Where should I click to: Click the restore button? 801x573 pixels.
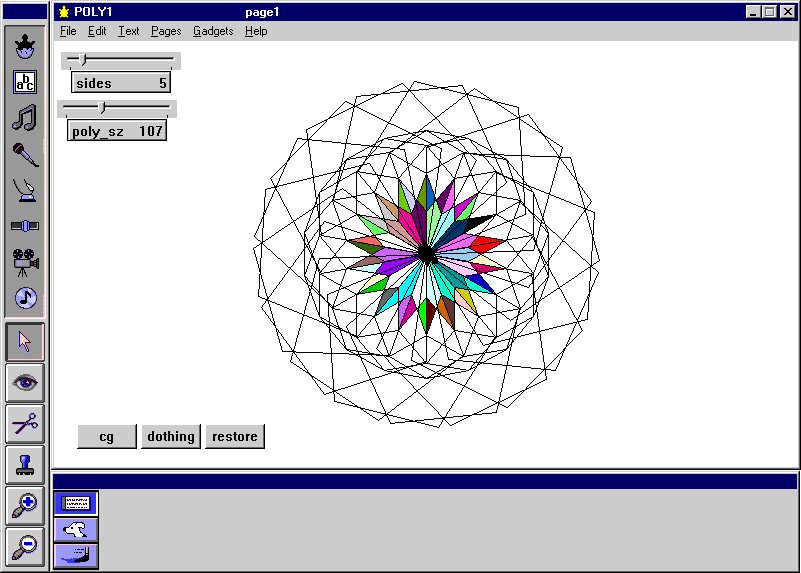(x=234, y=437)
